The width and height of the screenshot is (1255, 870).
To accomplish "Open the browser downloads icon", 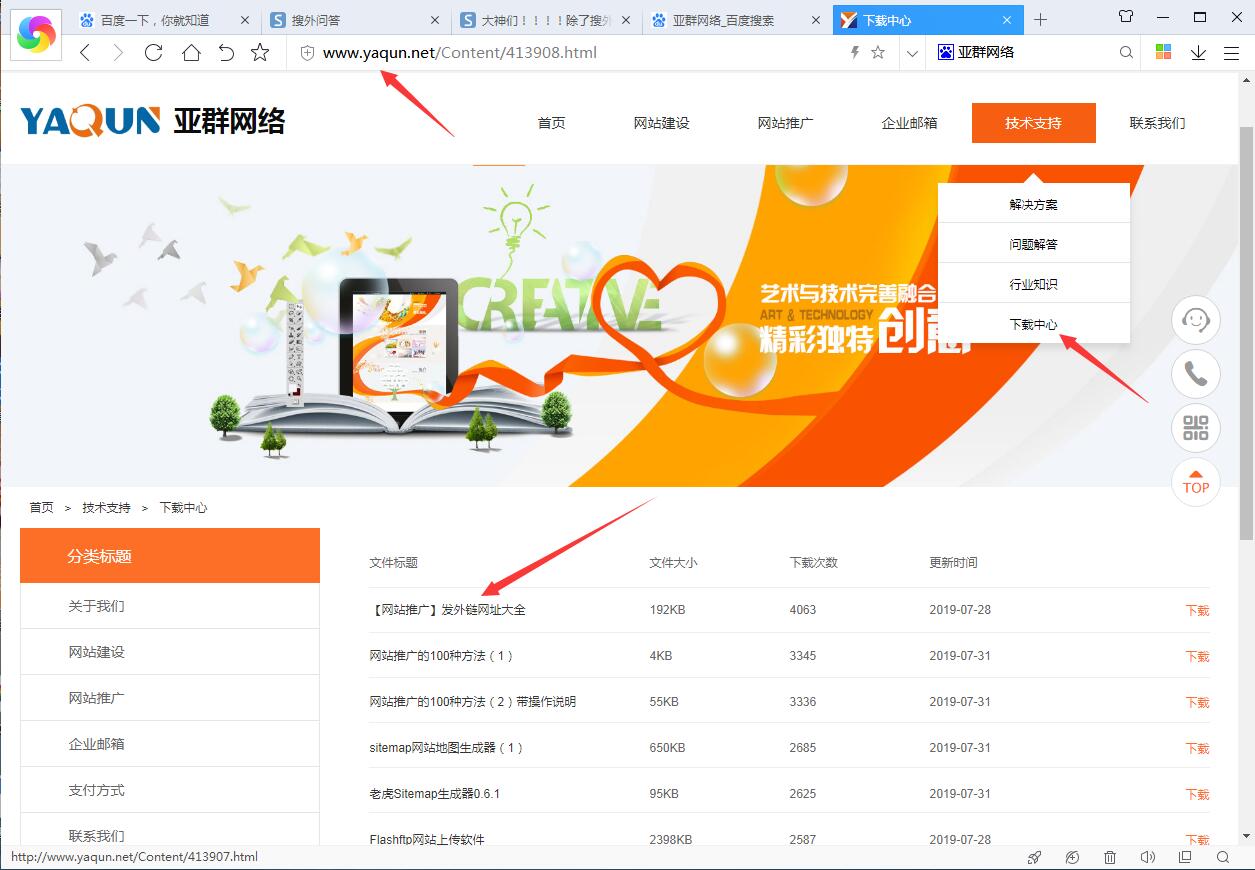I will [1198, 53].
